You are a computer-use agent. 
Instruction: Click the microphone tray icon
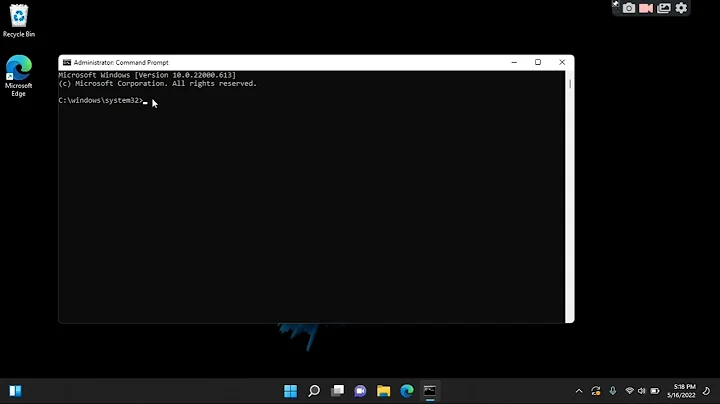[x=613, y=391]
